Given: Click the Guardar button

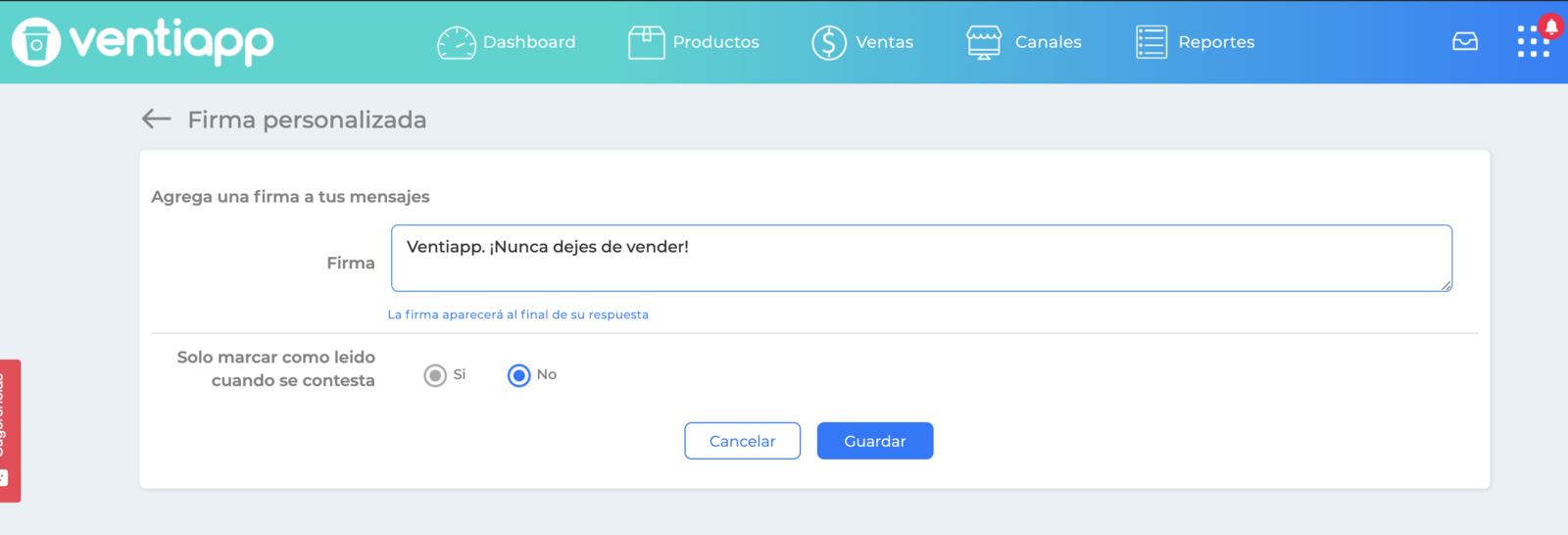Looking at the screenshot, I should pyautogui.click(x=875, y=441).
